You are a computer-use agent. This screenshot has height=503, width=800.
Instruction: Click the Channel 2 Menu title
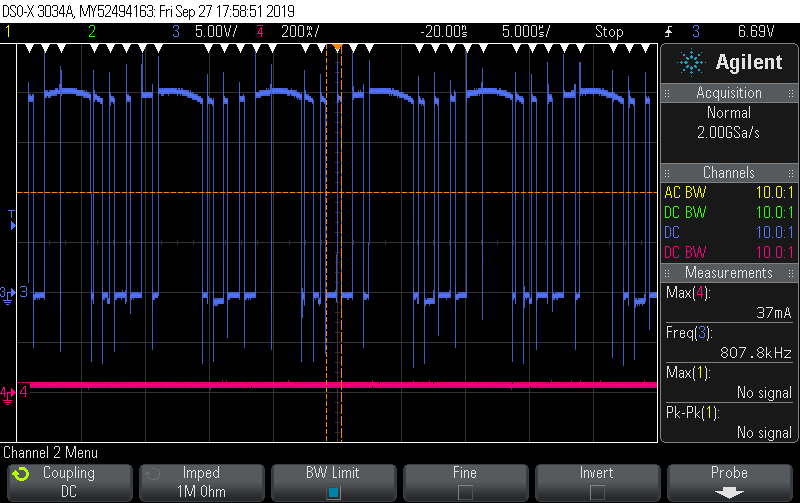(51, 452)
